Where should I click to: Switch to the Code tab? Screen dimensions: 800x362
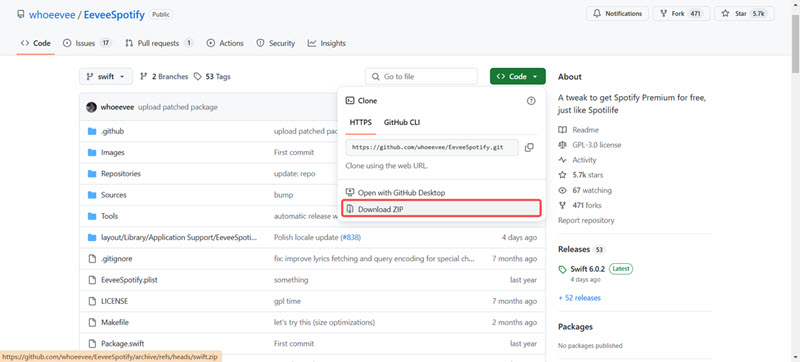tap(36, 43)
